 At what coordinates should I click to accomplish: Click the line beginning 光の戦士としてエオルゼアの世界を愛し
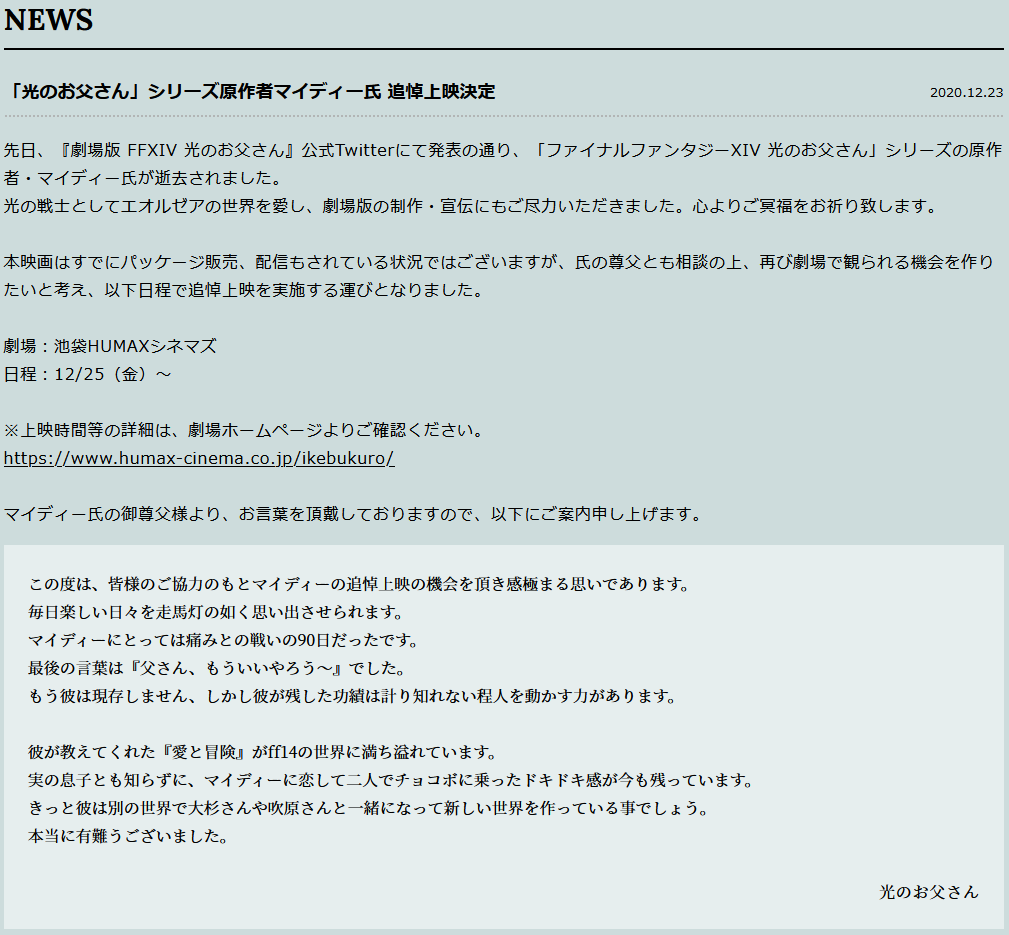click(471, 206)
